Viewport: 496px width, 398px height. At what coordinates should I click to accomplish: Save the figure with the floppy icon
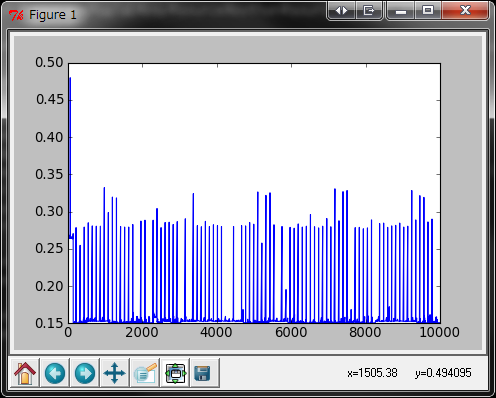coord(202,373)
